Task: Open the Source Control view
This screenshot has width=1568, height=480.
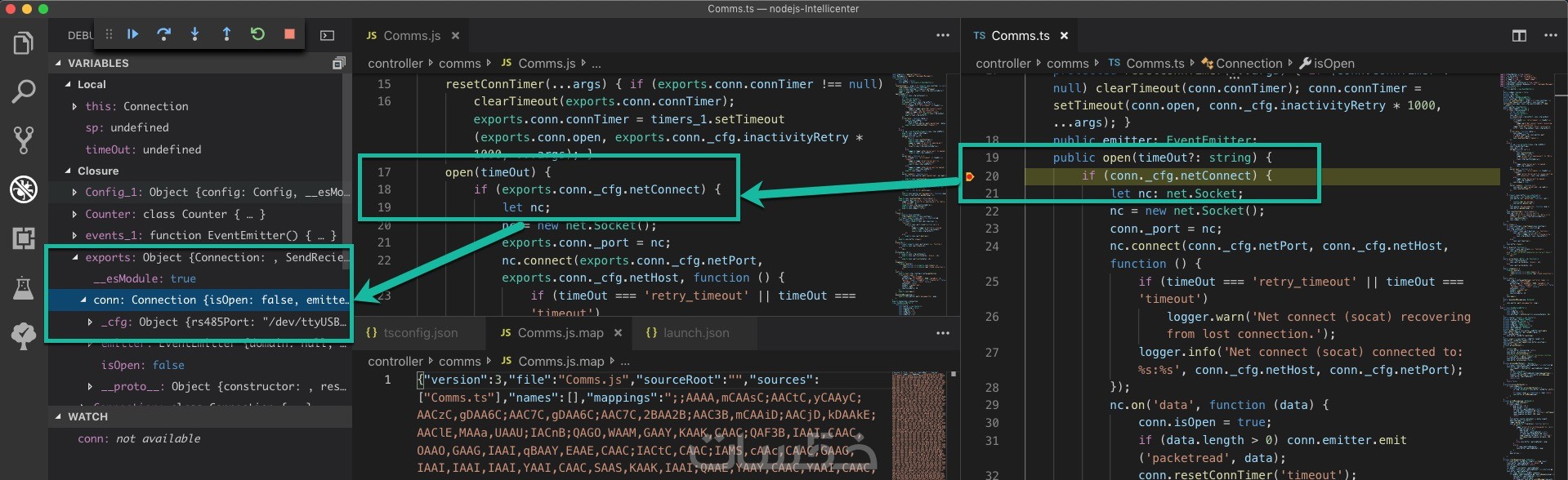Action: (x=24, y=140)
